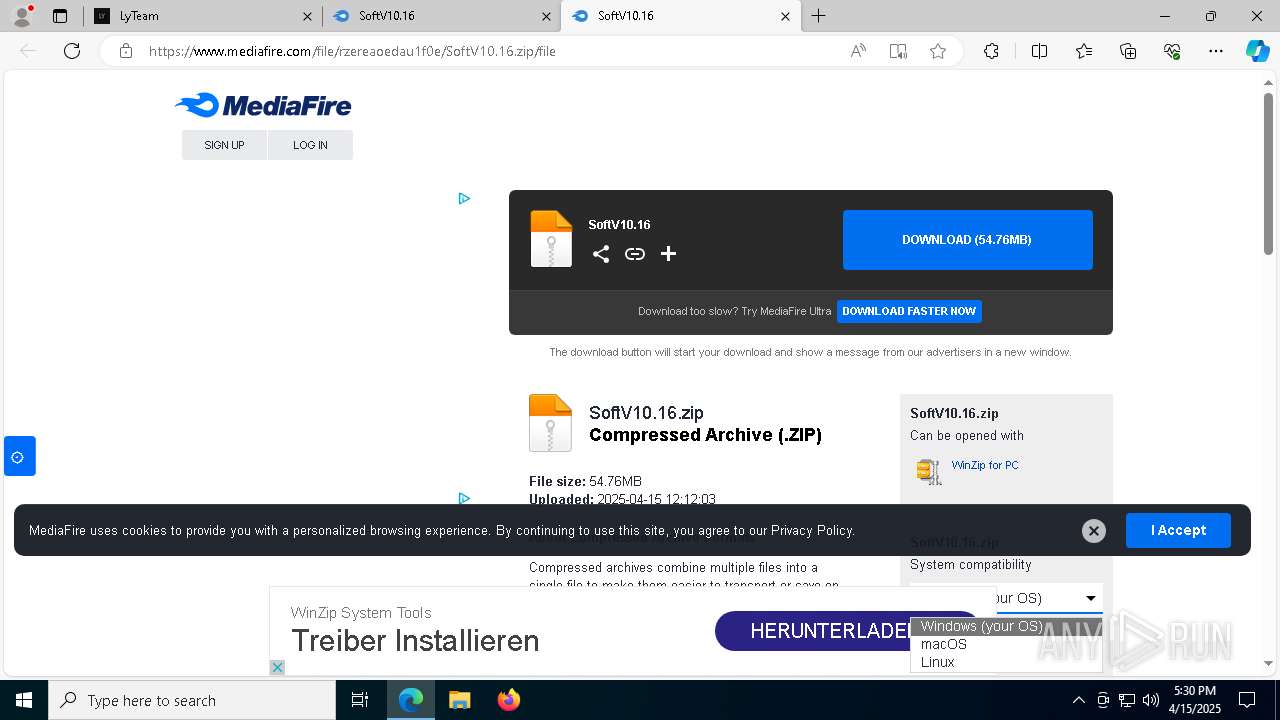Viewport: 1280px width, 720px height.
Task: Open Immersive reader icon
Action: 898,51
